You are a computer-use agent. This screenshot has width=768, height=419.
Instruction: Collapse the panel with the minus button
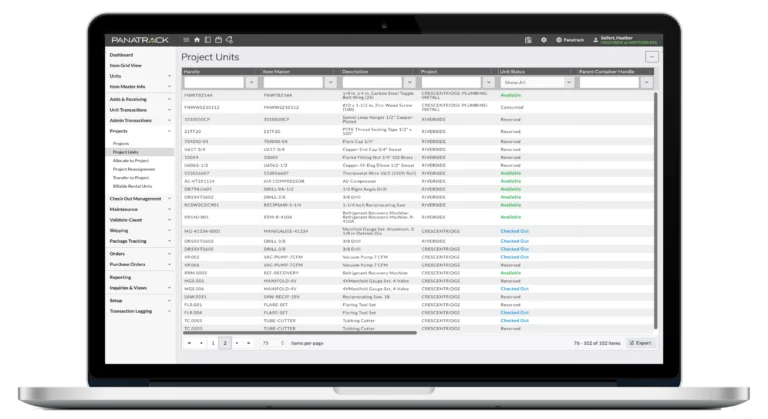(651, 57)
